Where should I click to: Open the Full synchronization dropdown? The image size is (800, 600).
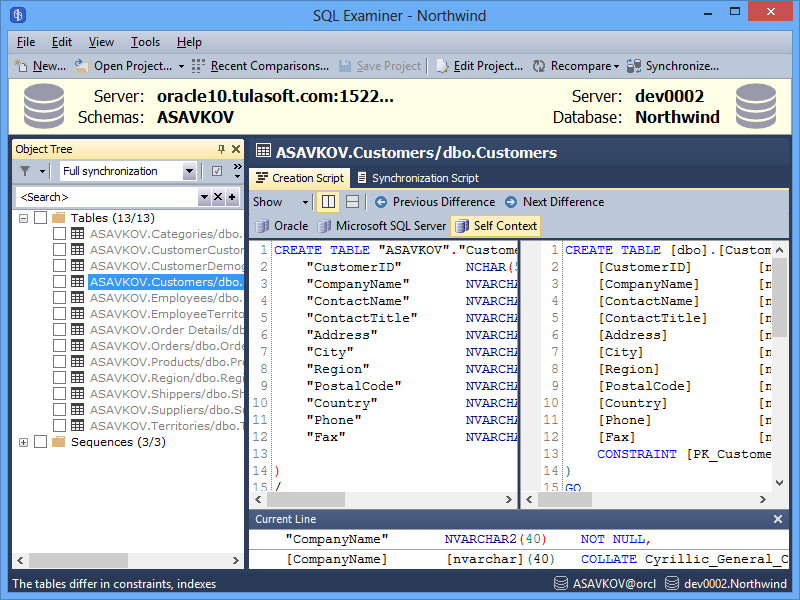point(191,171)
